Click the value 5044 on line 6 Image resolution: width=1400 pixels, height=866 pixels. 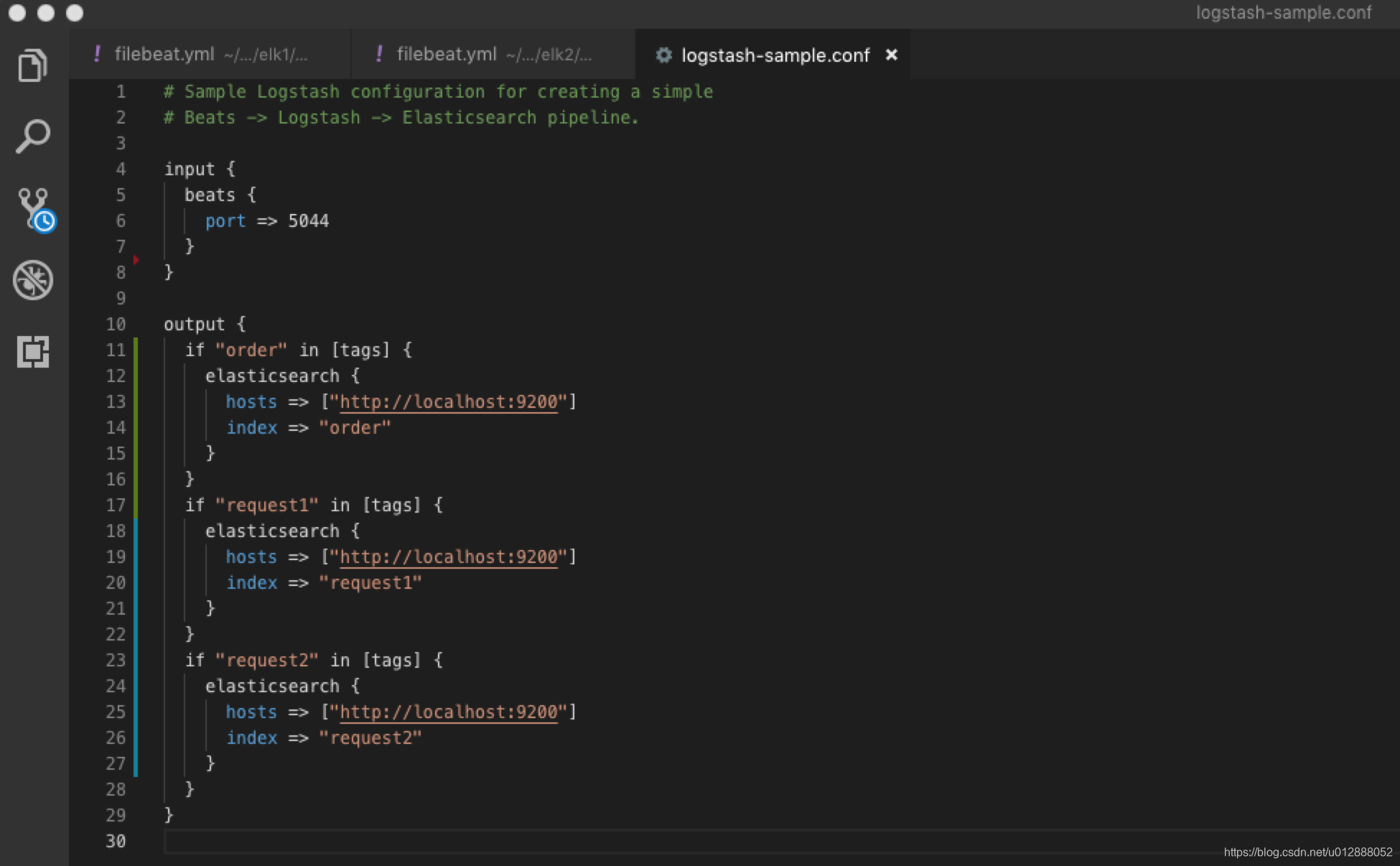point(309,221)
